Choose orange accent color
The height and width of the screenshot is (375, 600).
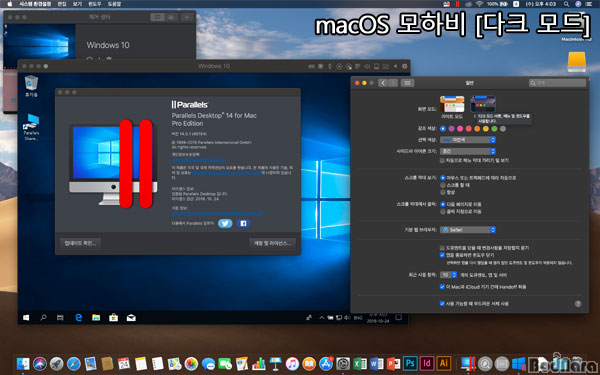477,129
